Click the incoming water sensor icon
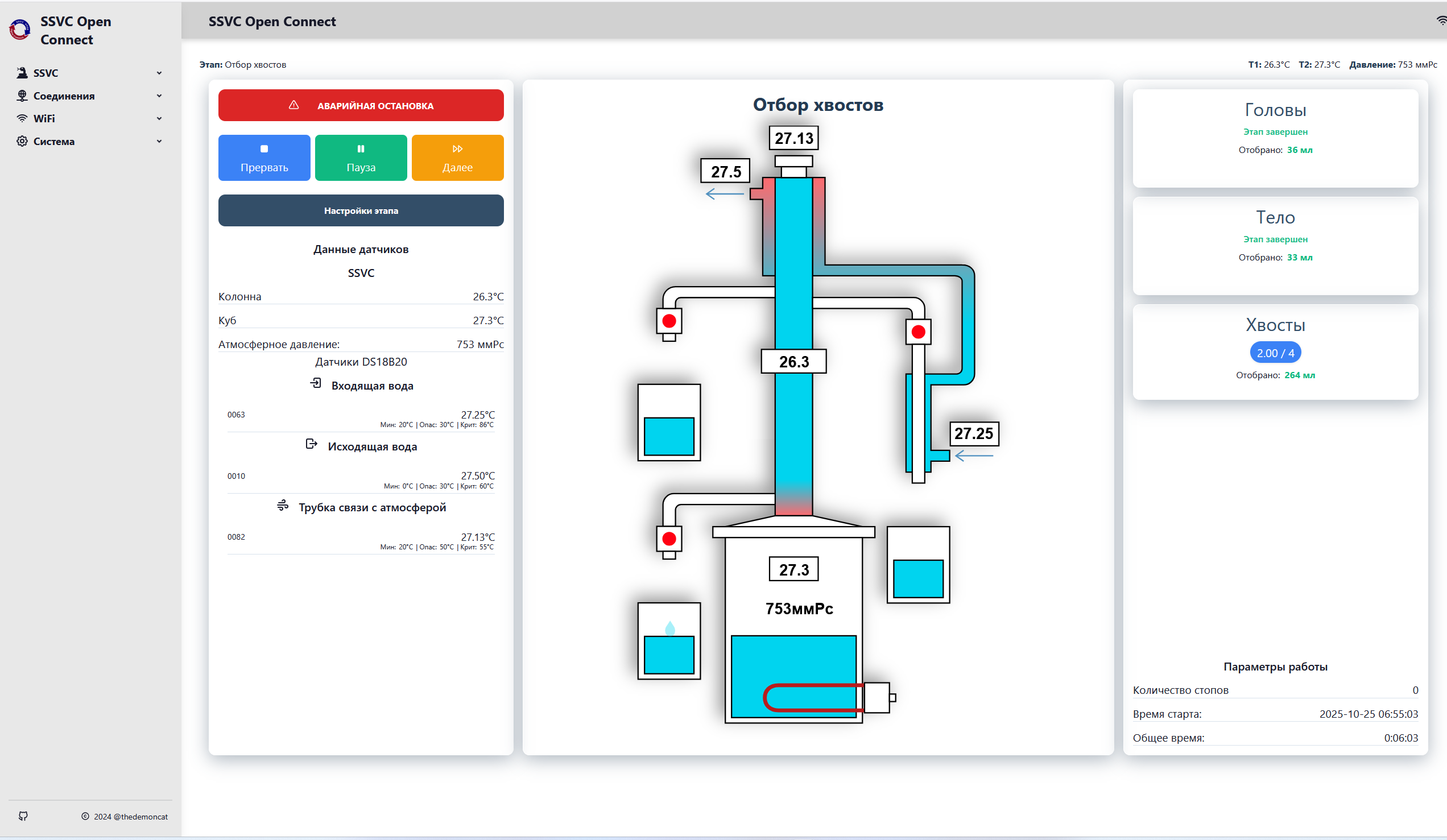1447x840 pixels. tap(316, 383)
